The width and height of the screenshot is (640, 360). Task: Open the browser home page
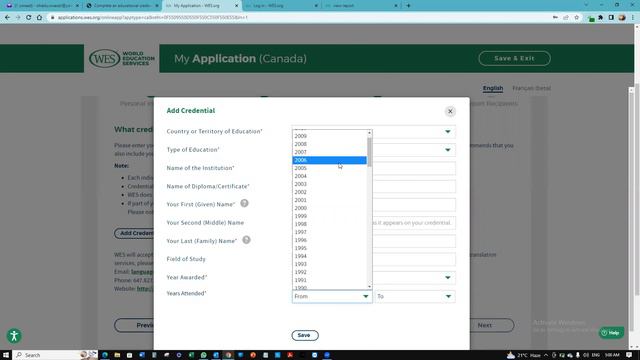coord(39,18)
